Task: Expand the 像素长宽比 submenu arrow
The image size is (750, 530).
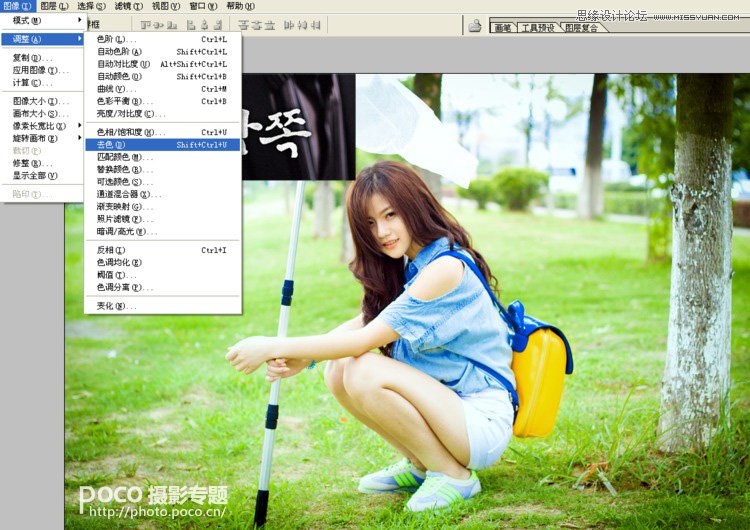Action: point(79,125)
